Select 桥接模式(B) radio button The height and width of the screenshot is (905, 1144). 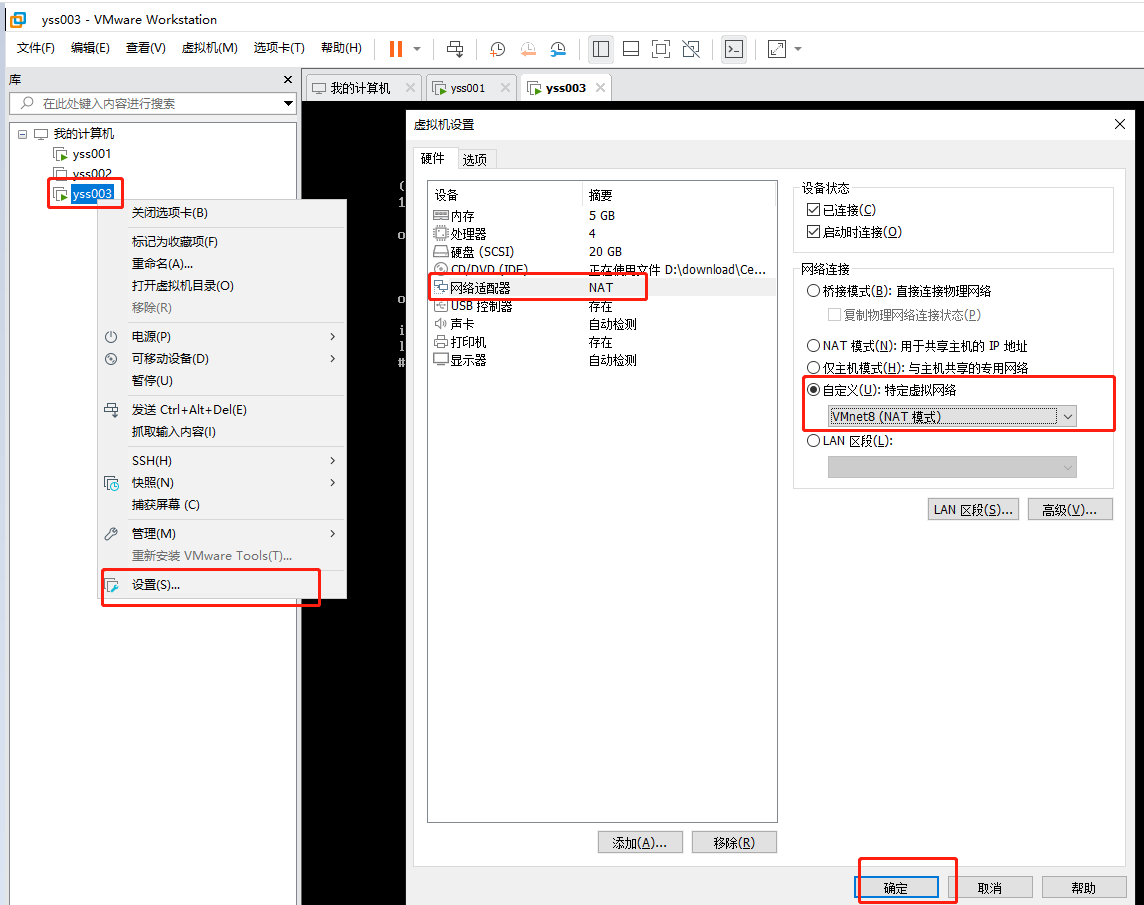(813, 291)
